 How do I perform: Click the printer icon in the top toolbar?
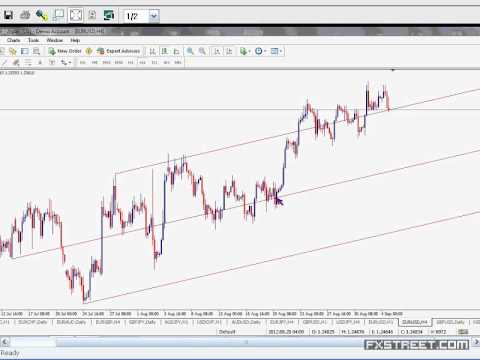(25, 15)
